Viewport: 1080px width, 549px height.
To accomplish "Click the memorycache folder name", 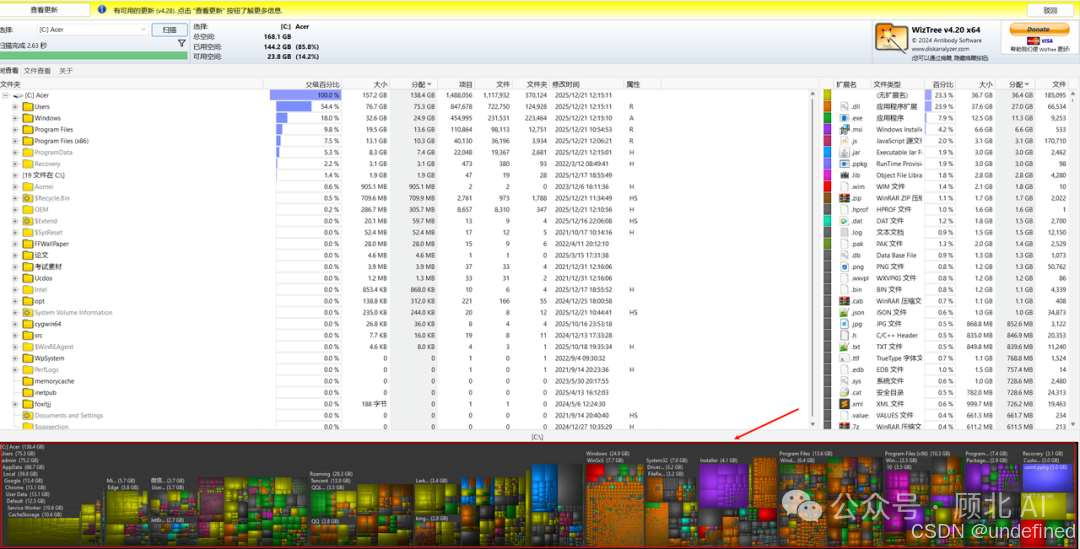I will point(54,381).
